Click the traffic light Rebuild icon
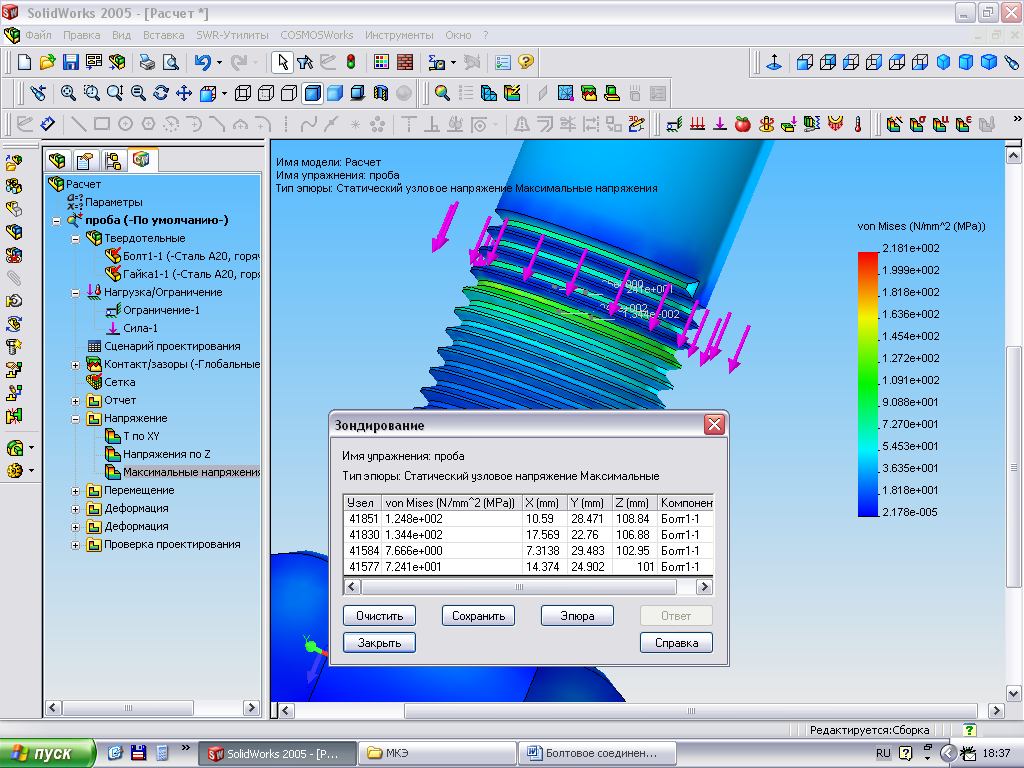This screenshot has height=768, width=1024. [351, 62]
